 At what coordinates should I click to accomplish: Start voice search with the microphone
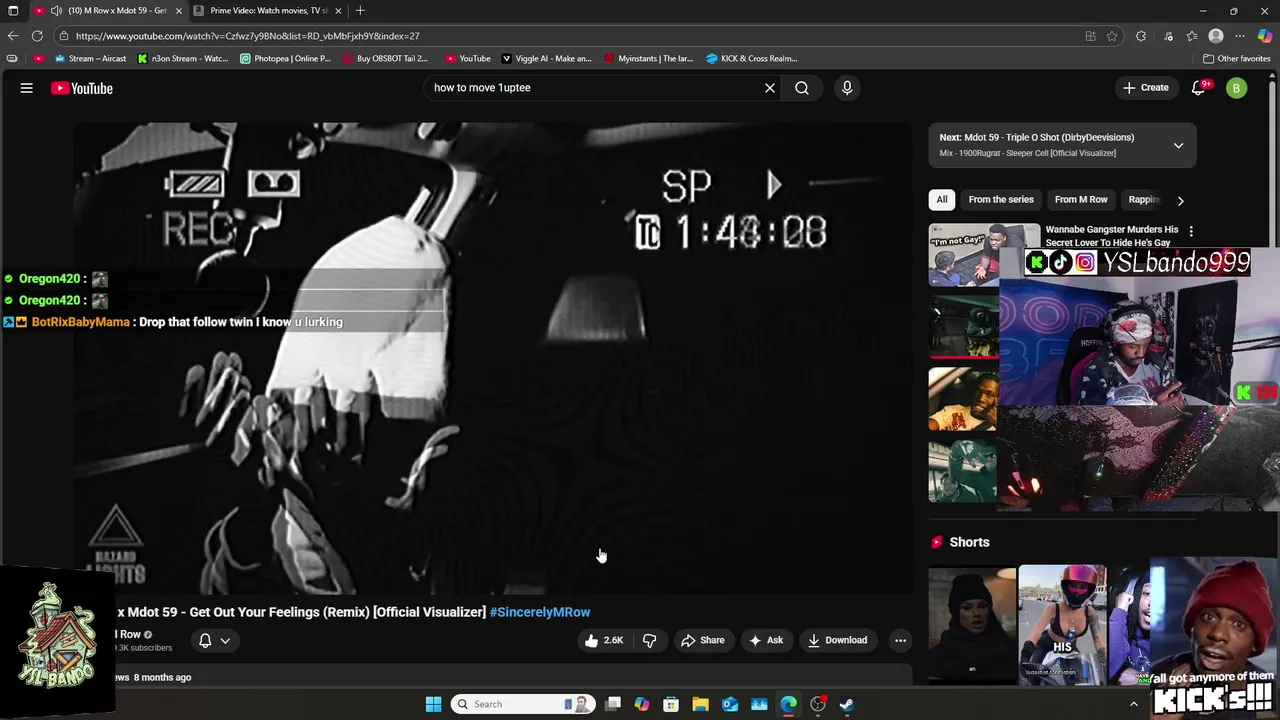click(847, 88)
